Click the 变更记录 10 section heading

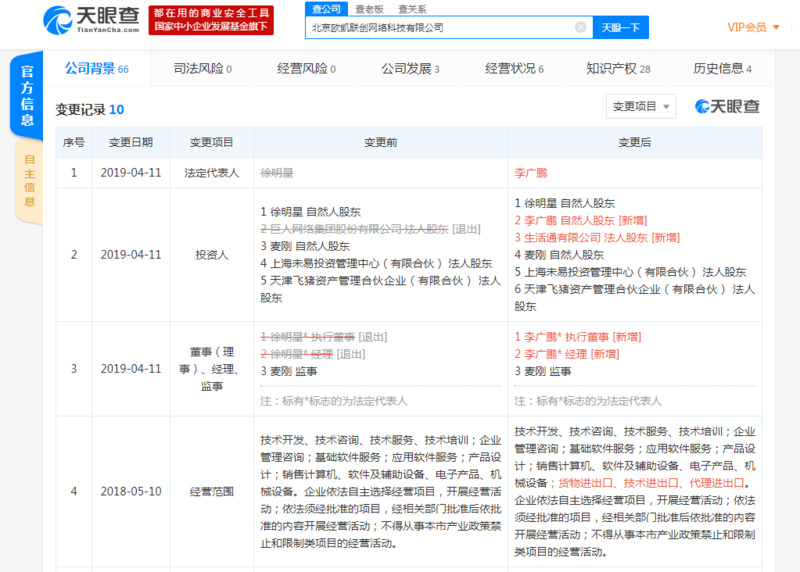[x=90, y=109]
